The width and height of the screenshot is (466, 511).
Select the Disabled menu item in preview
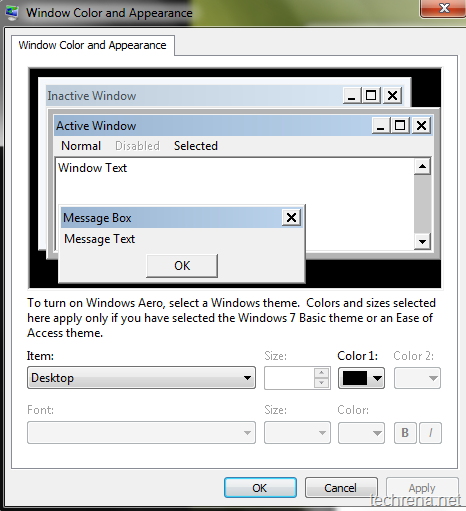[137, 146]
